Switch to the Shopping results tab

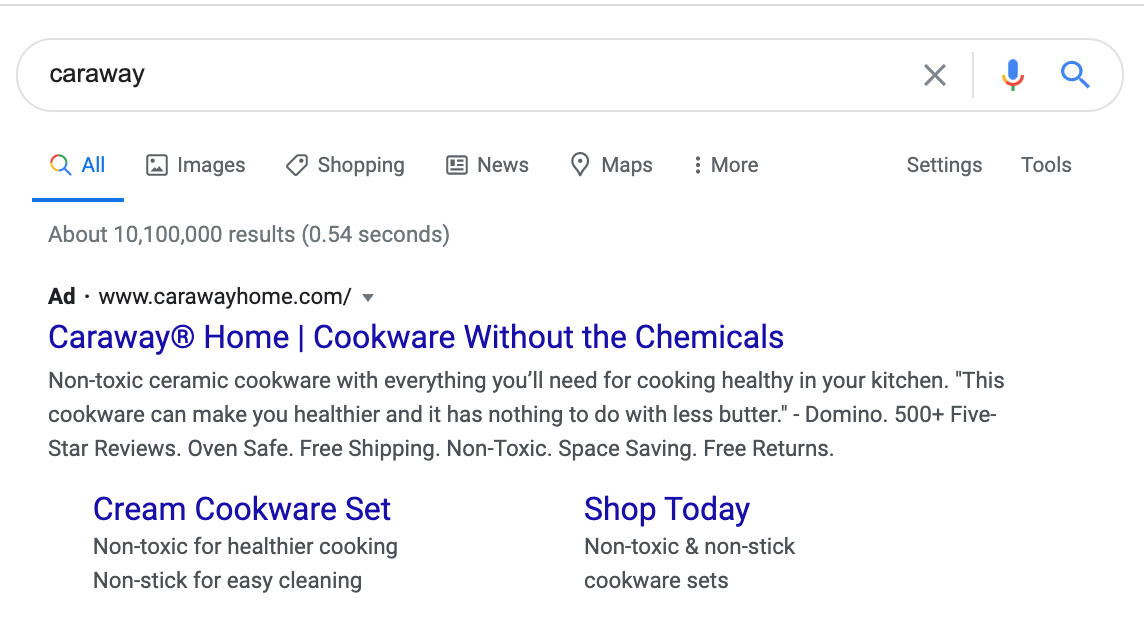pos(345,165)
